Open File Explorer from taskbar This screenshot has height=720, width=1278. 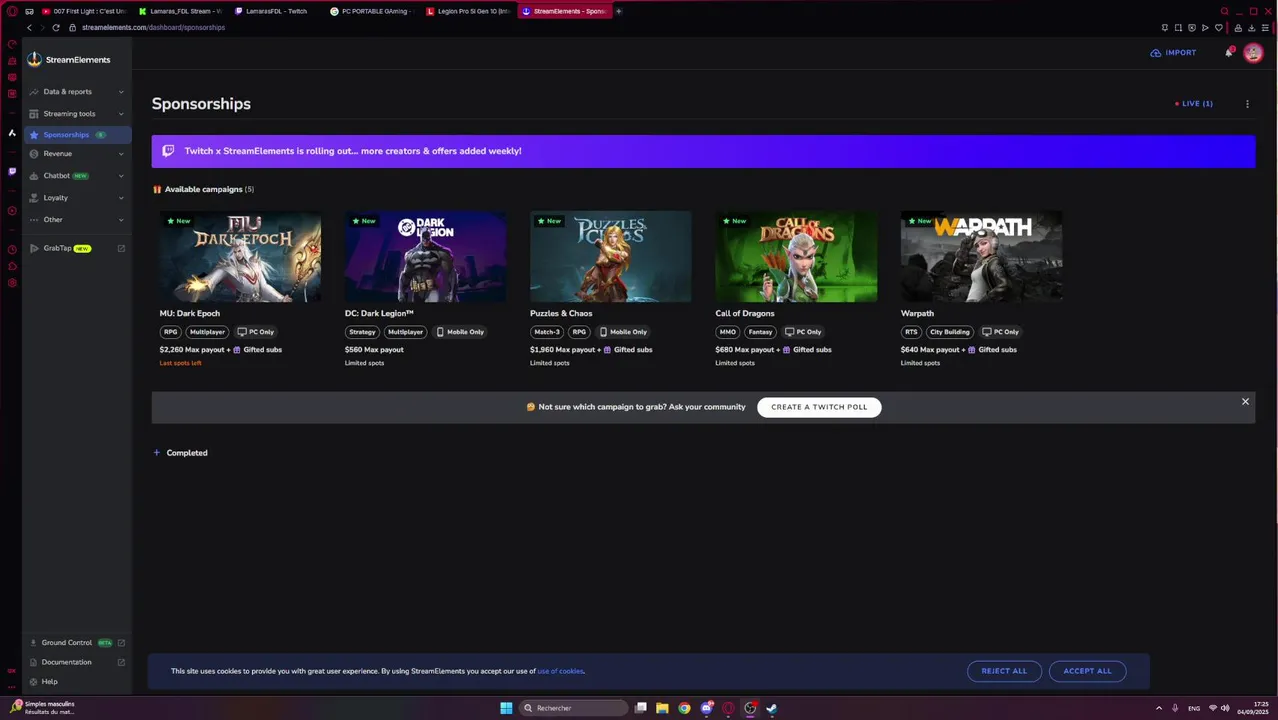coord(662,708)
